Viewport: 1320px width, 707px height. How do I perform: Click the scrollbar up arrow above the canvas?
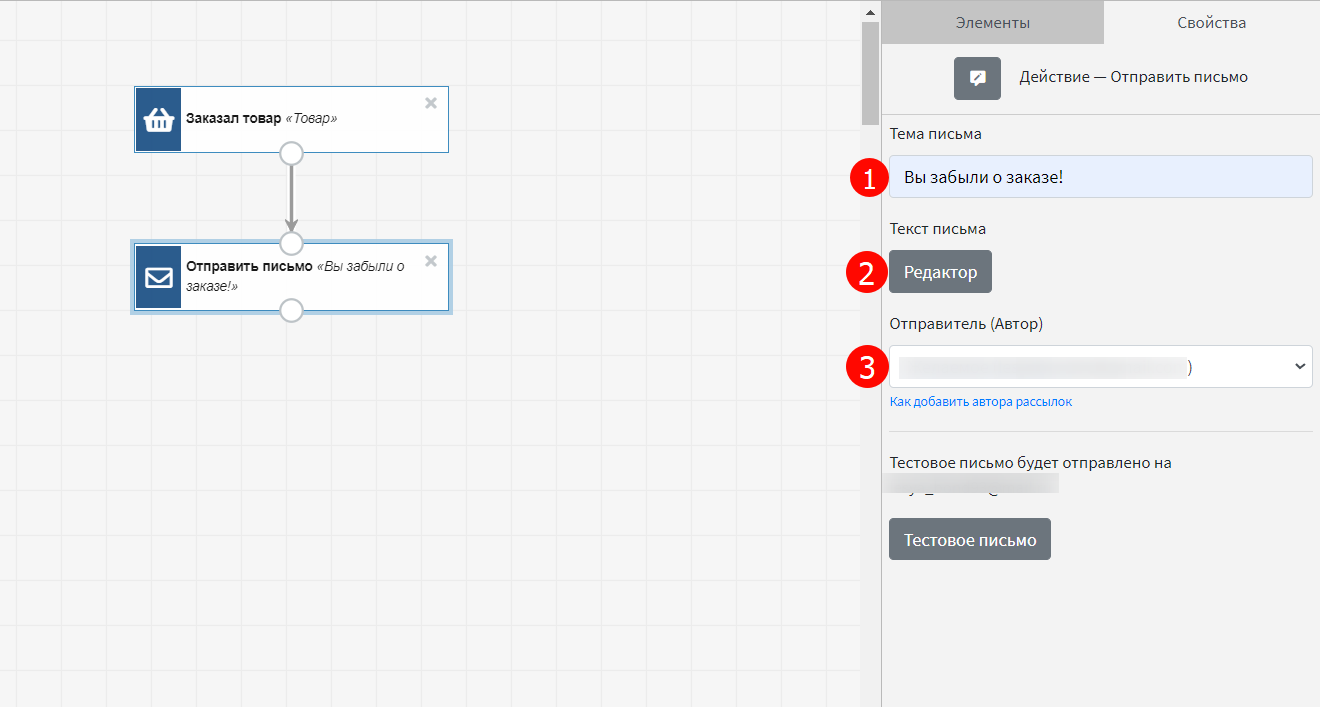click(x=870, y=11)
